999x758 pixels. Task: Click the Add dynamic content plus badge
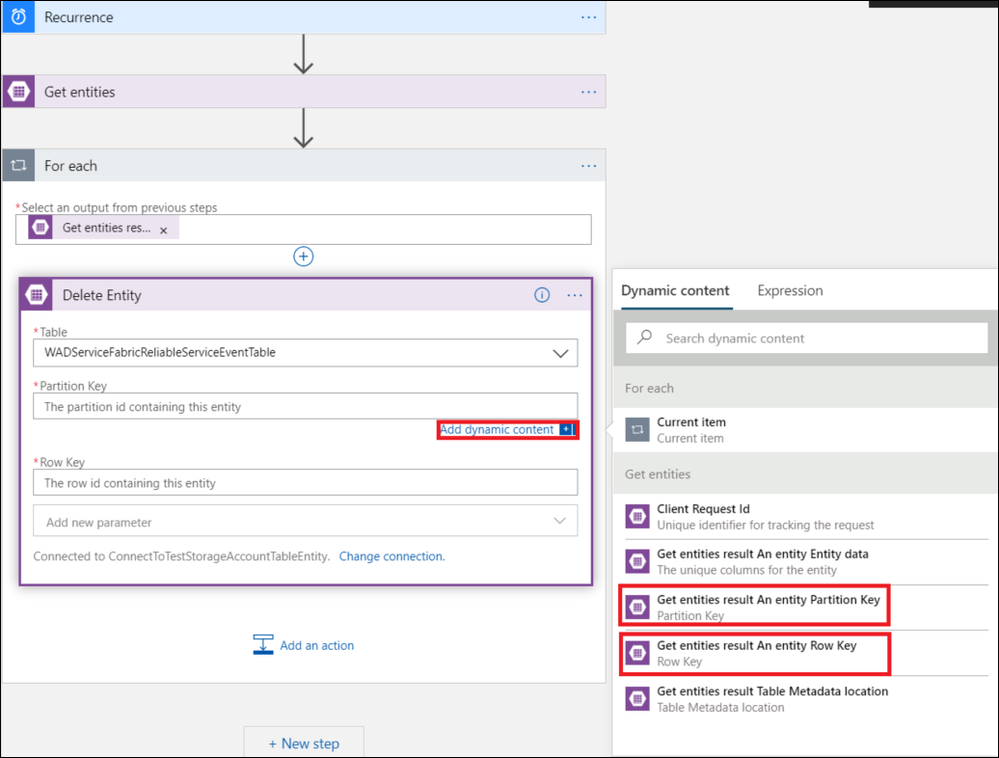(x=566, y=429)
